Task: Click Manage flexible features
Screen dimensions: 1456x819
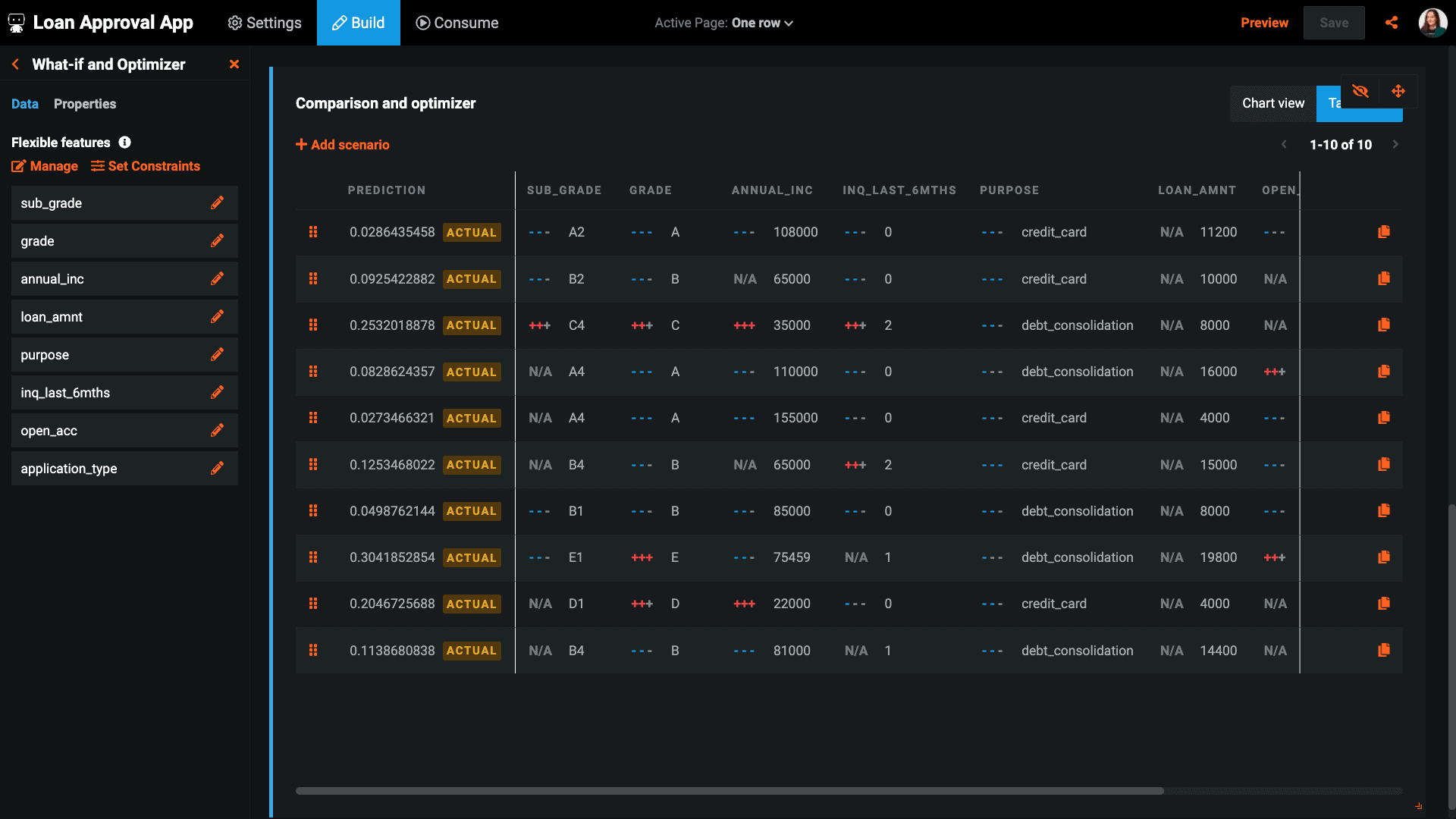Action: pos(45,166)
